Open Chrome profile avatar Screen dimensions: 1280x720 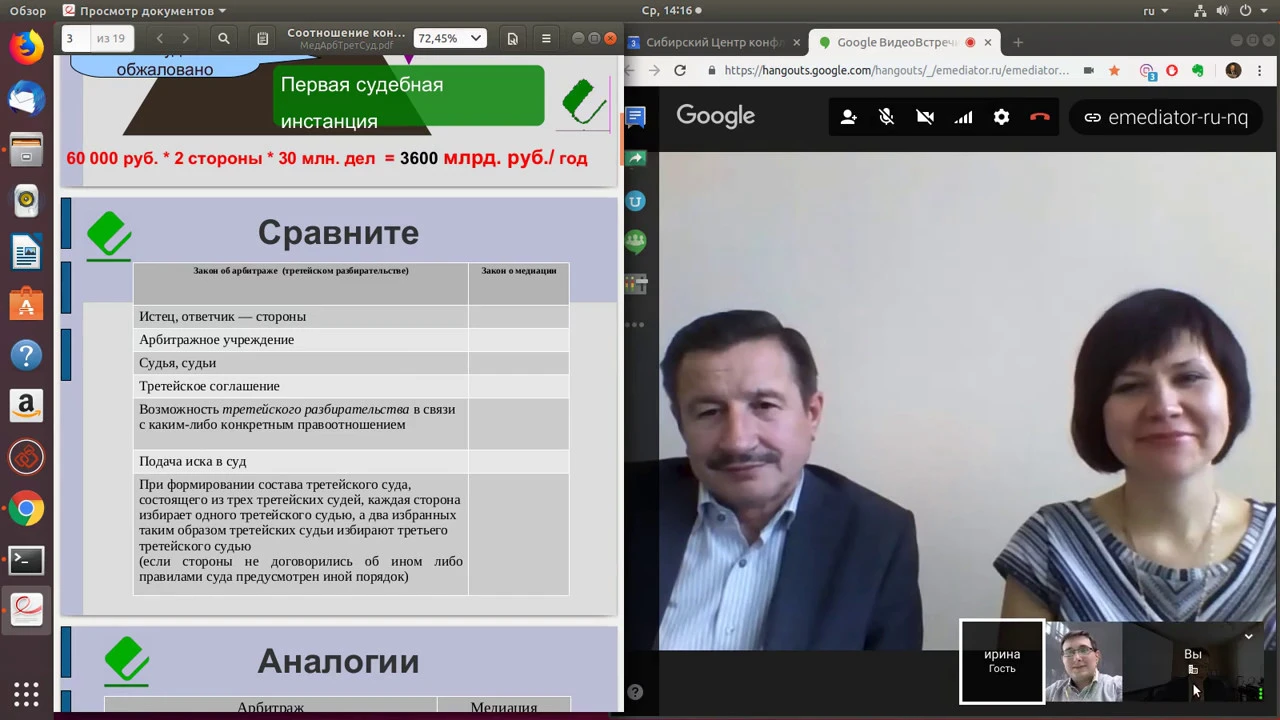[x=1233, y=70]
